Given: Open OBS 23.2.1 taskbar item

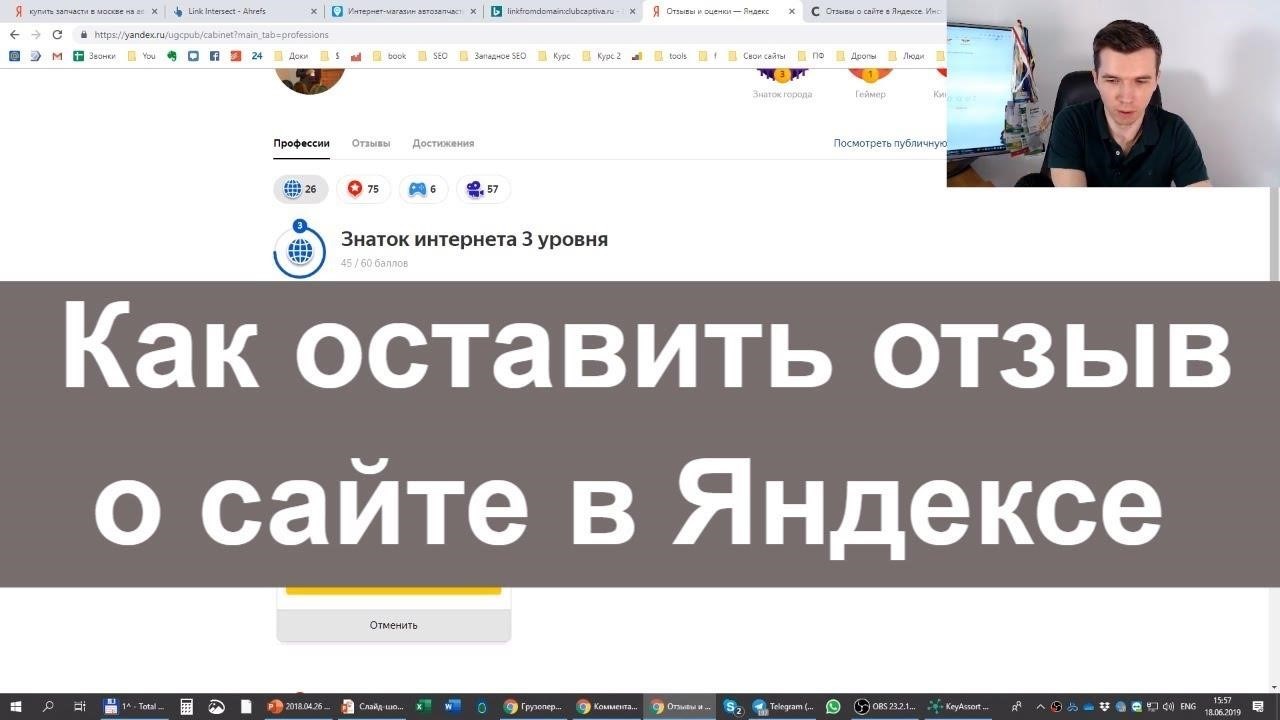Looking at the screenshot, I should click(885, 706).
